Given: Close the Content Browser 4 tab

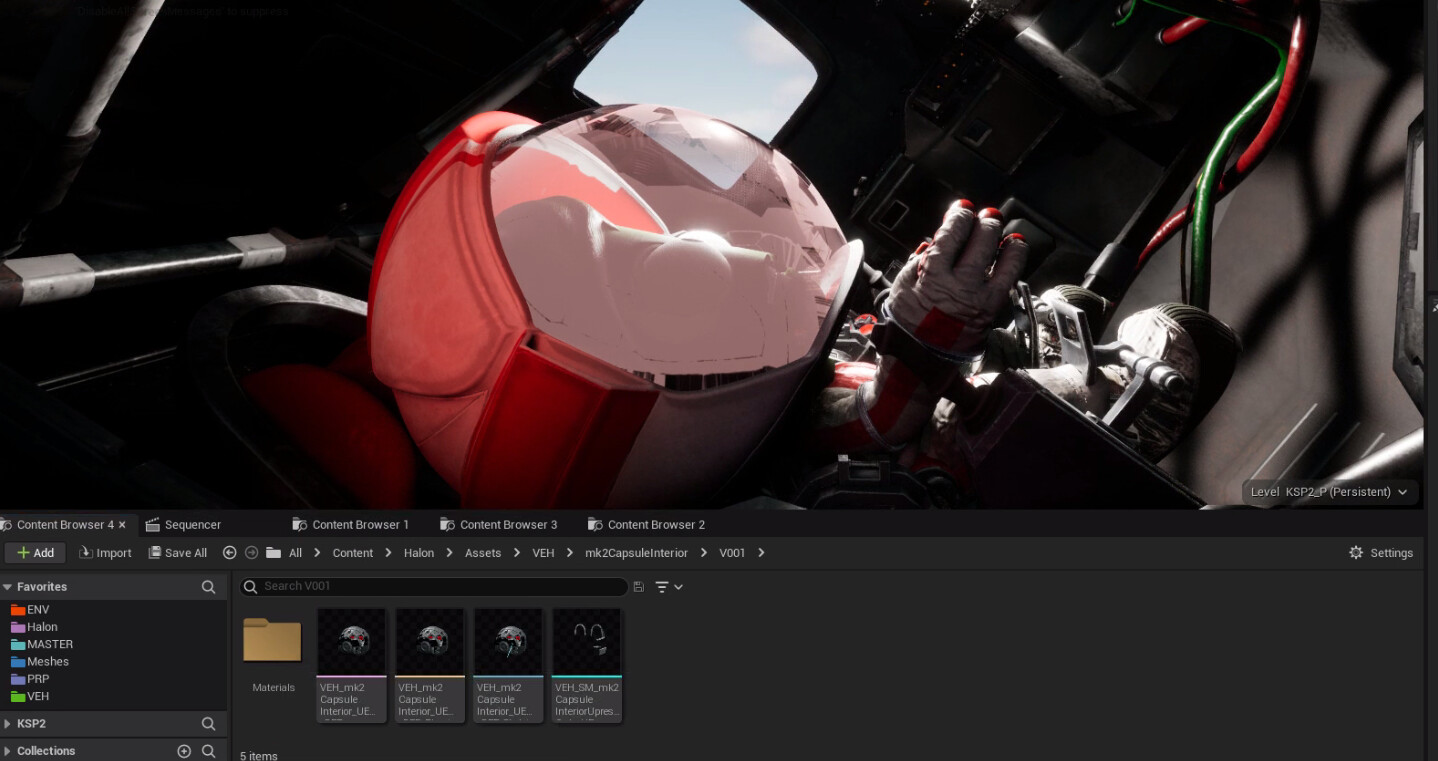Looking at the screenshot, I should [122, 525].
